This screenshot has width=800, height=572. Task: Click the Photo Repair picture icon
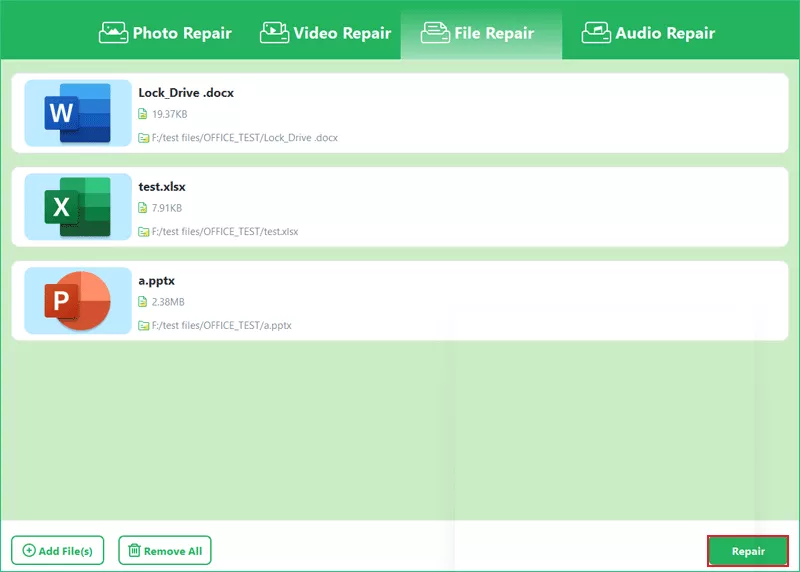click(113, 33)
